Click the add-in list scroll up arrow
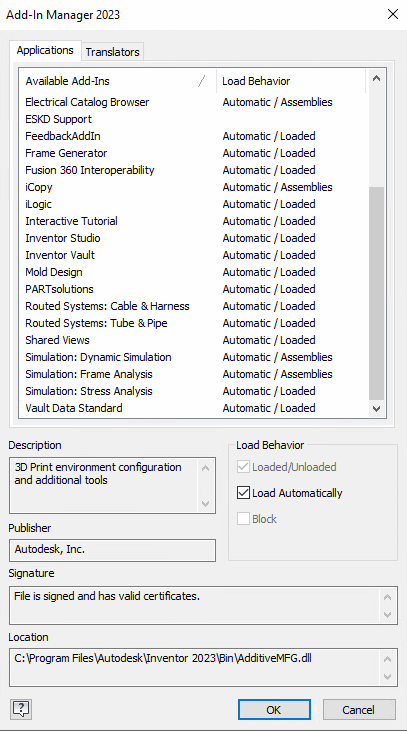407x733 pixels. pyautogui.click(x=376, y=79)
